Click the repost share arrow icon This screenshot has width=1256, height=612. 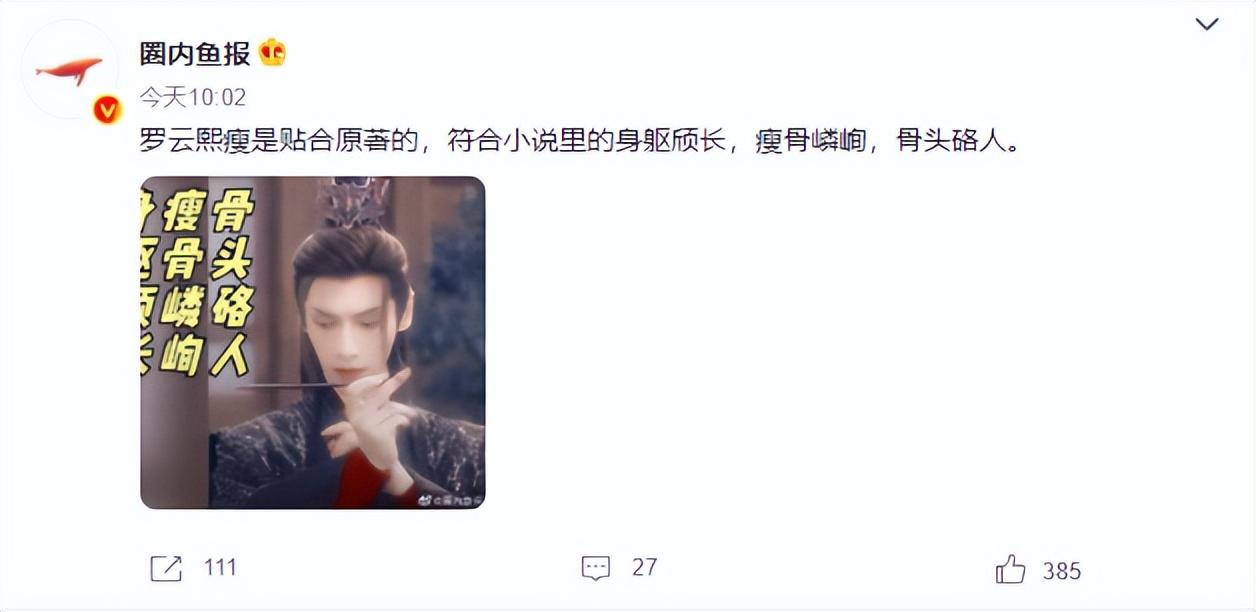(166, 569)
